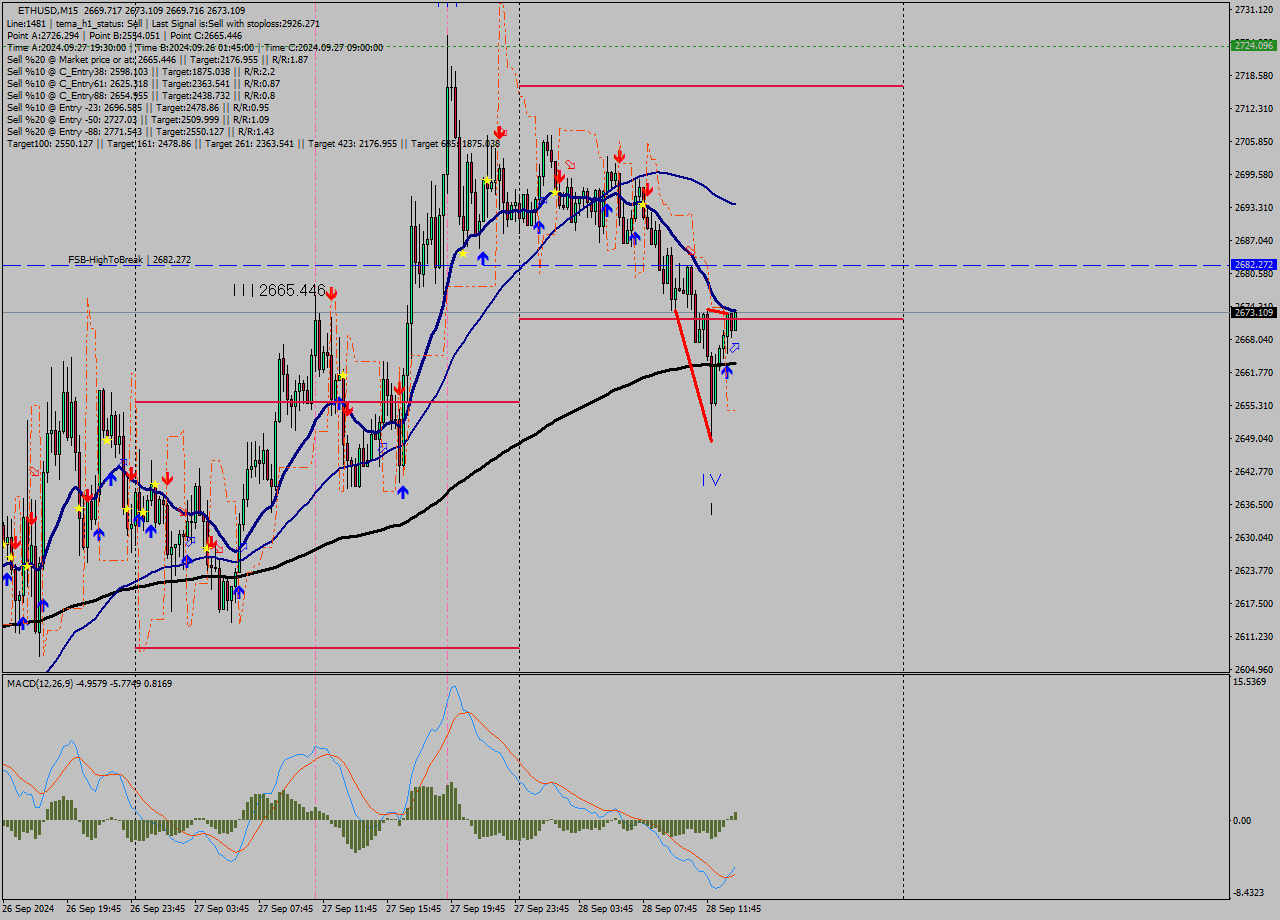
Task: Click the 26 Sep 2024 date on the time axis
Action: pyautogui.click(x=30, y=909)
